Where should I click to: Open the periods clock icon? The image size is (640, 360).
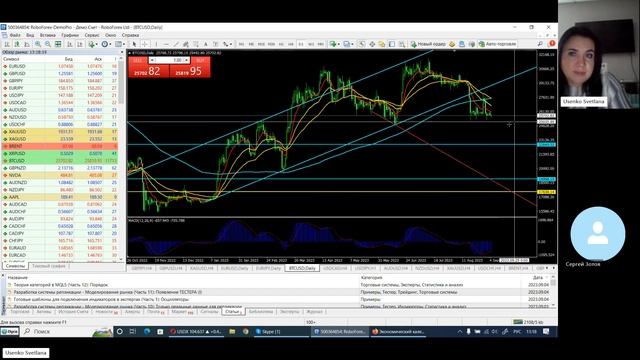(x=104, y=44)
